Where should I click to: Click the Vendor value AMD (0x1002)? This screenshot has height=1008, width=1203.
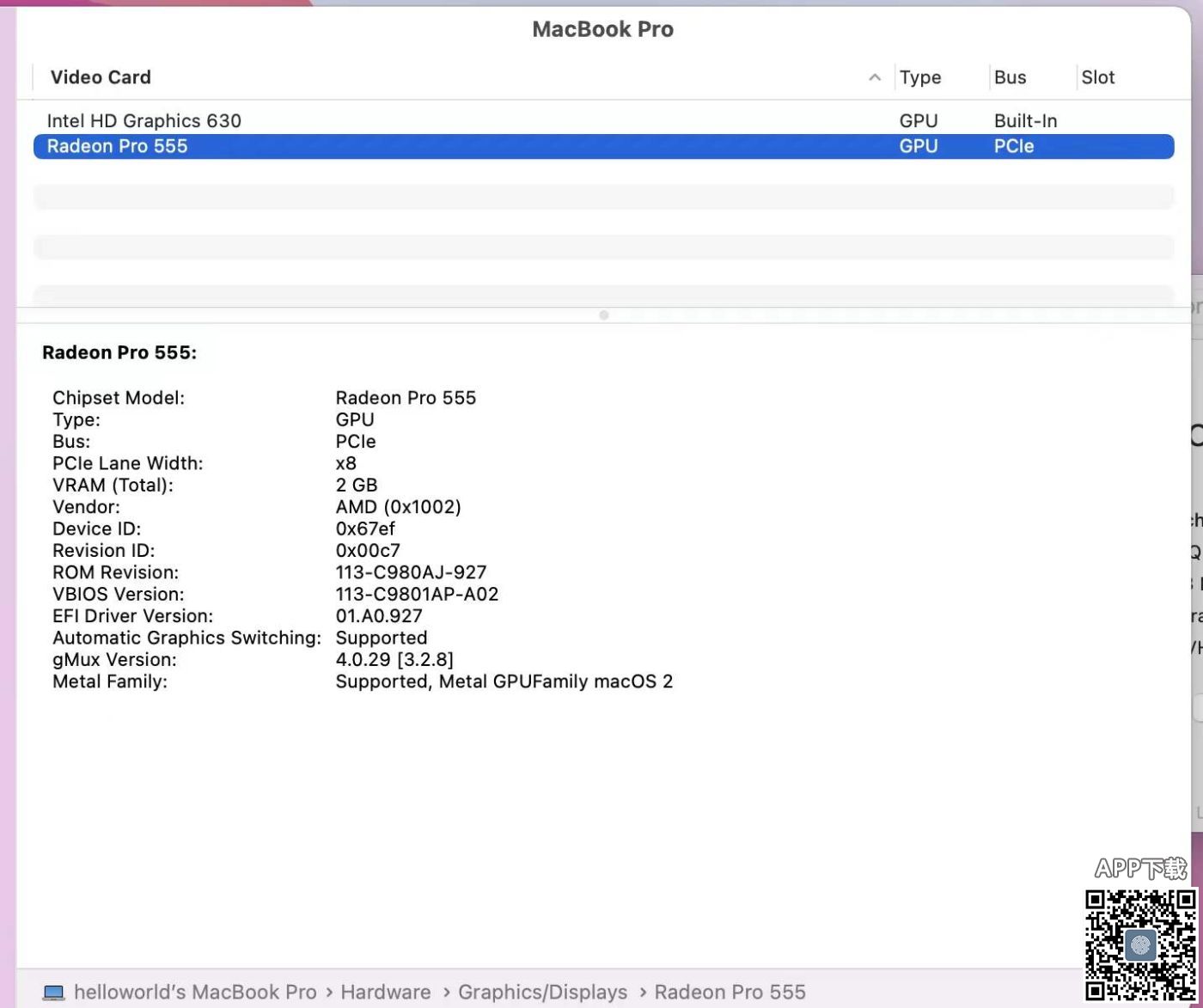pyautogui.click(x=398, y=507)
